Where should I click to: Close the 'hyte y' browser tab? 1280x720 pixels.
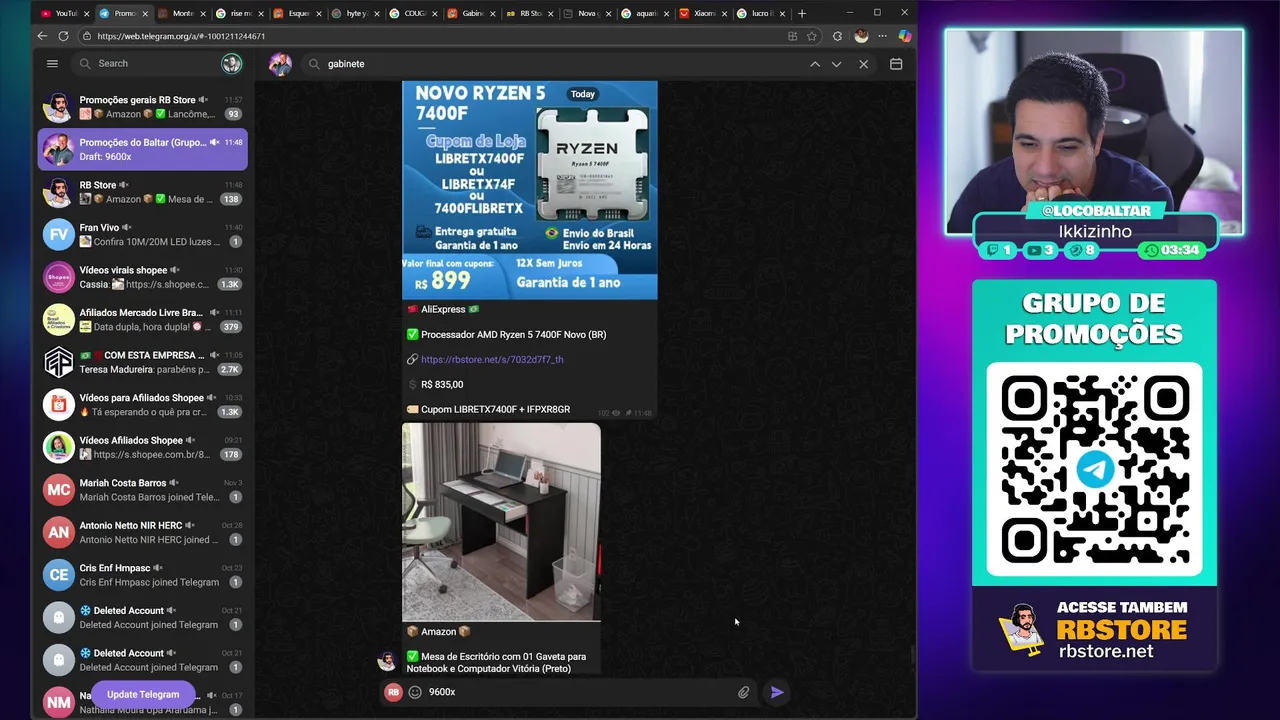tap(375, 13)
